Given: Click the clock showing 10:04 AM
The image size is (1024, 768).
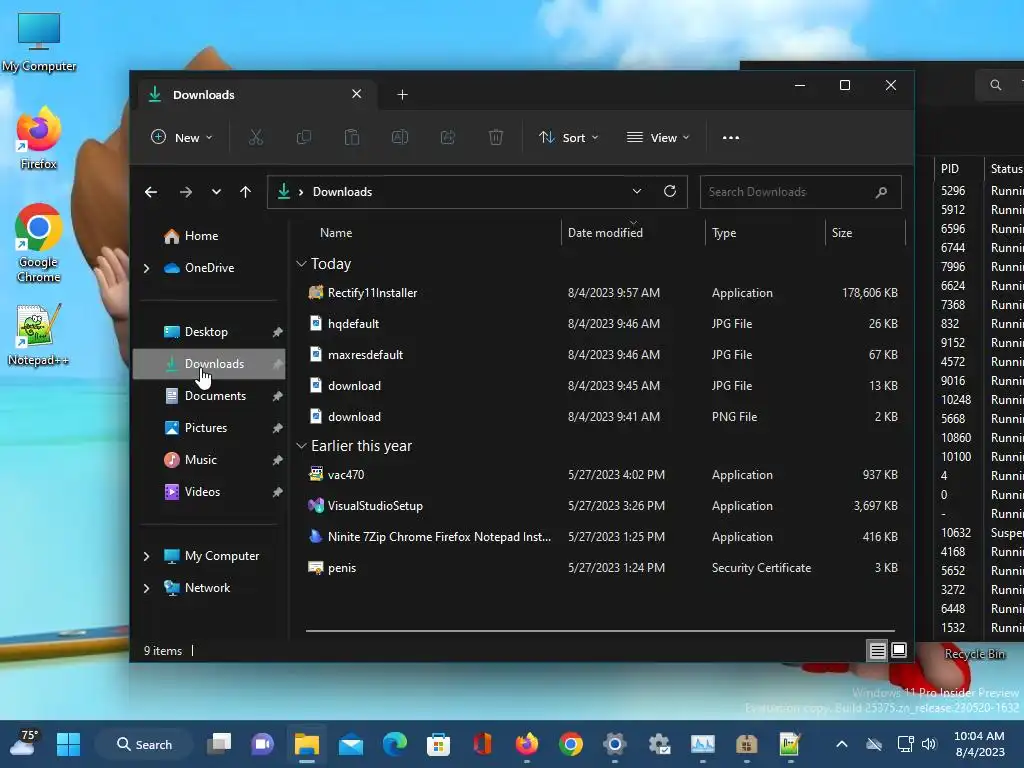Looking at the screenshot, I should point(979,736).
